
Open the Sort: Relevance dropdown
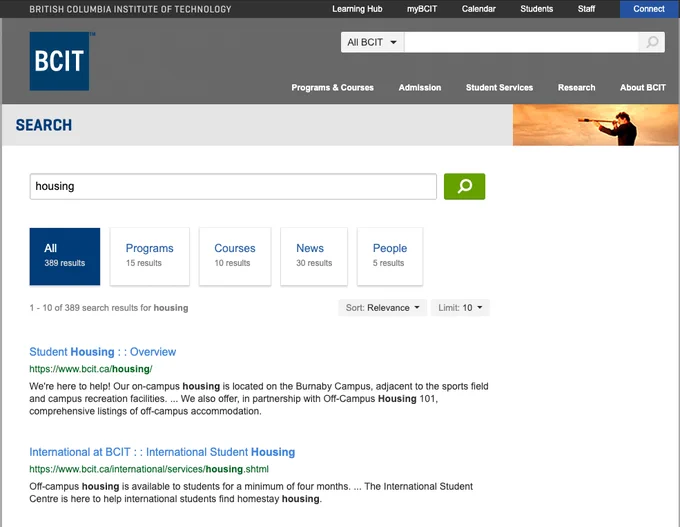click(382, 308)
